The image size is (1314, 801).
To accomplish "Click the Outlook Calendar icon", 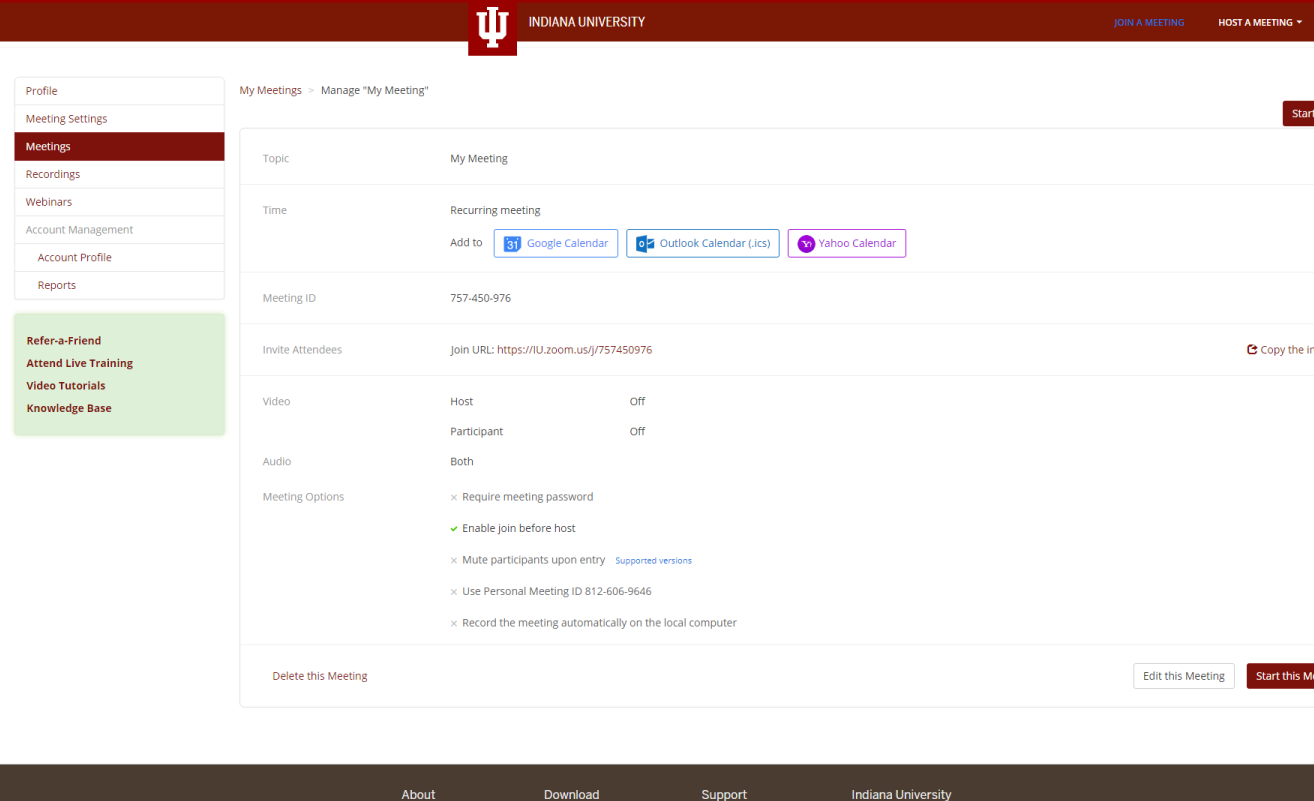I will (x=645, y=244).
